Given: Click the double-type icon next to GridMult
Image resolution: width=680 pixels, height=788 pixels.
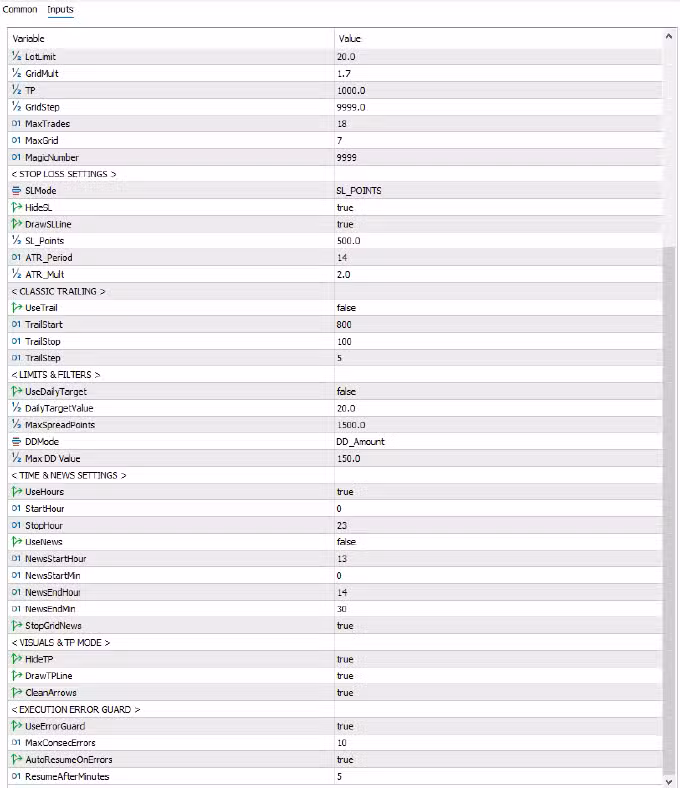Looking at the screenshot, I should click(16, 73).
